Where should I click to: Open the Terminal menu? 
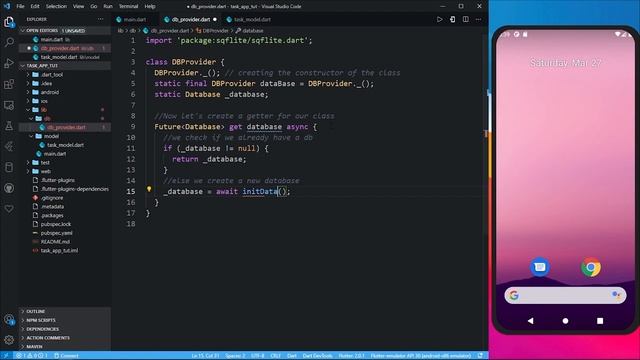click(x=129, y=6)
